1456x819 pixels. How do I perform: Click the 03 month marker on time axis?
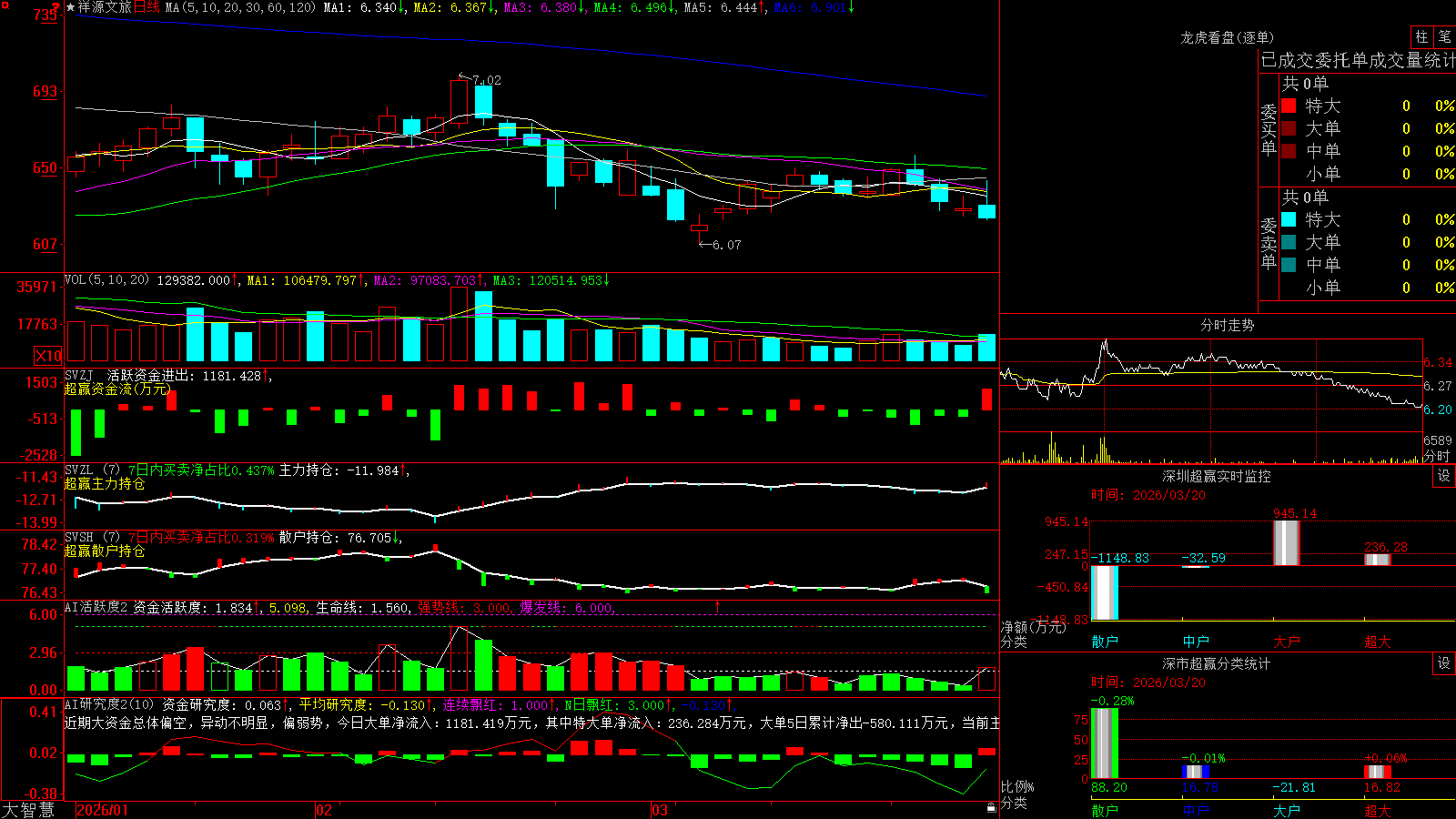pyautogui.click(x=660, y=810)
